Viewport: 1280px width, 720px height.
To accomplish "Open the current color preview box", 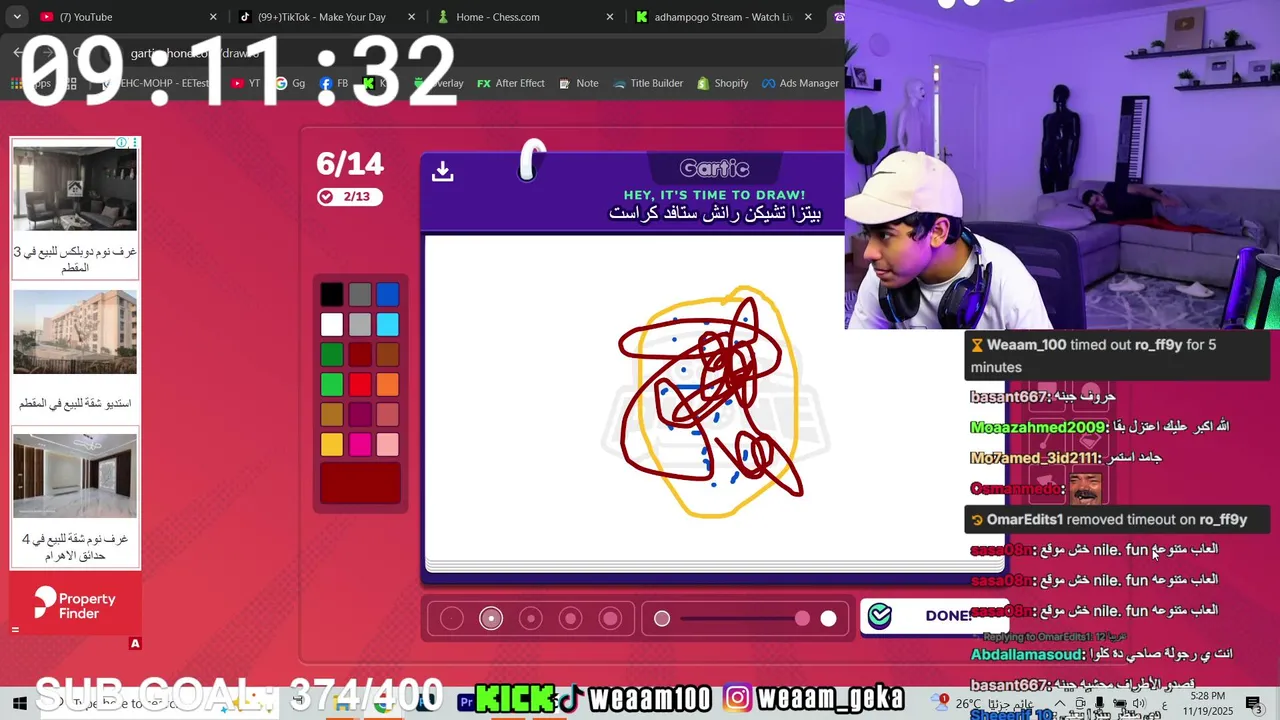I will click(360, 483).
